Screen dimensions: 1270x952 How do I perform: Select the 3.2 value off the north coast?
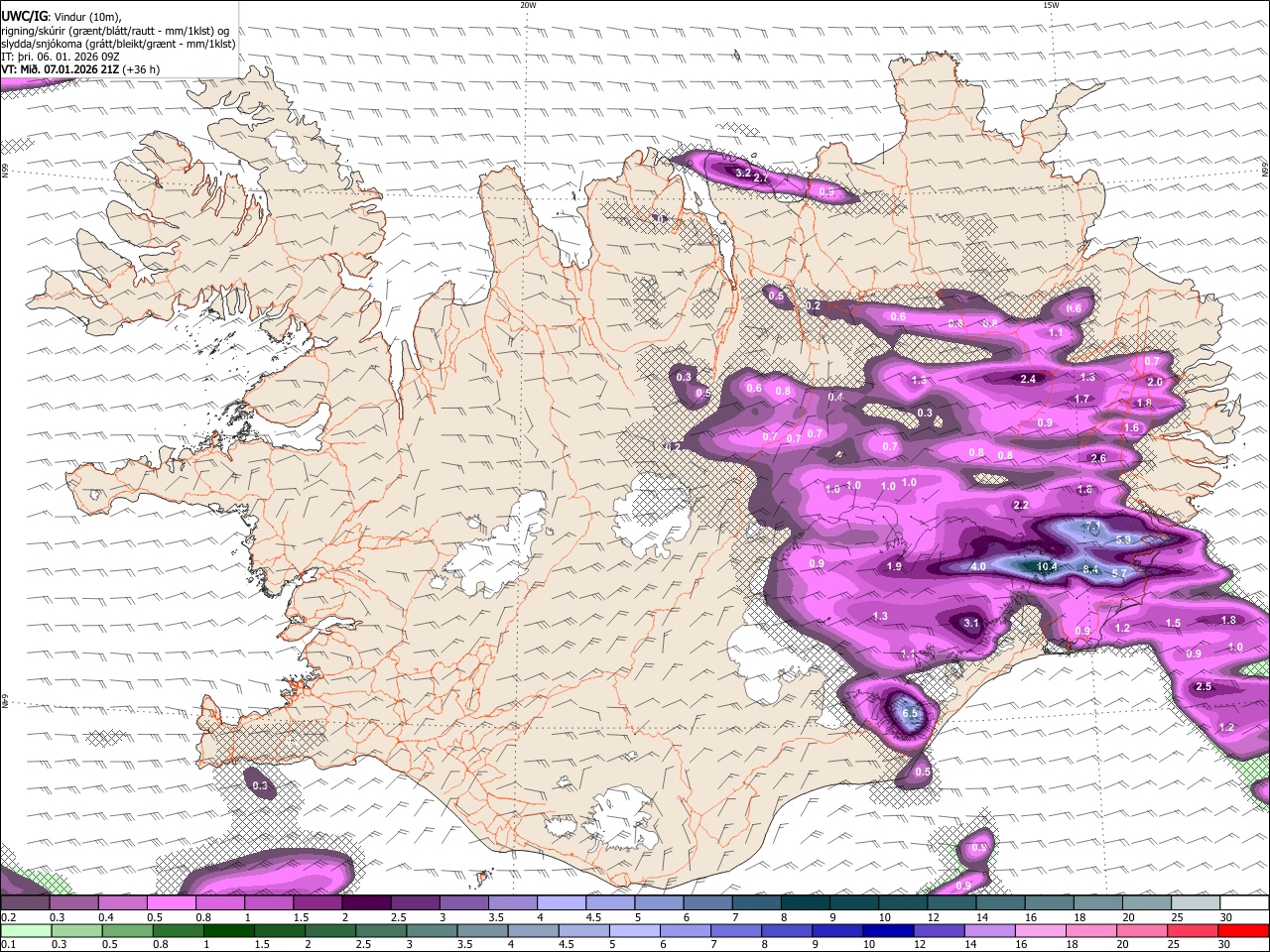point(742,173)
